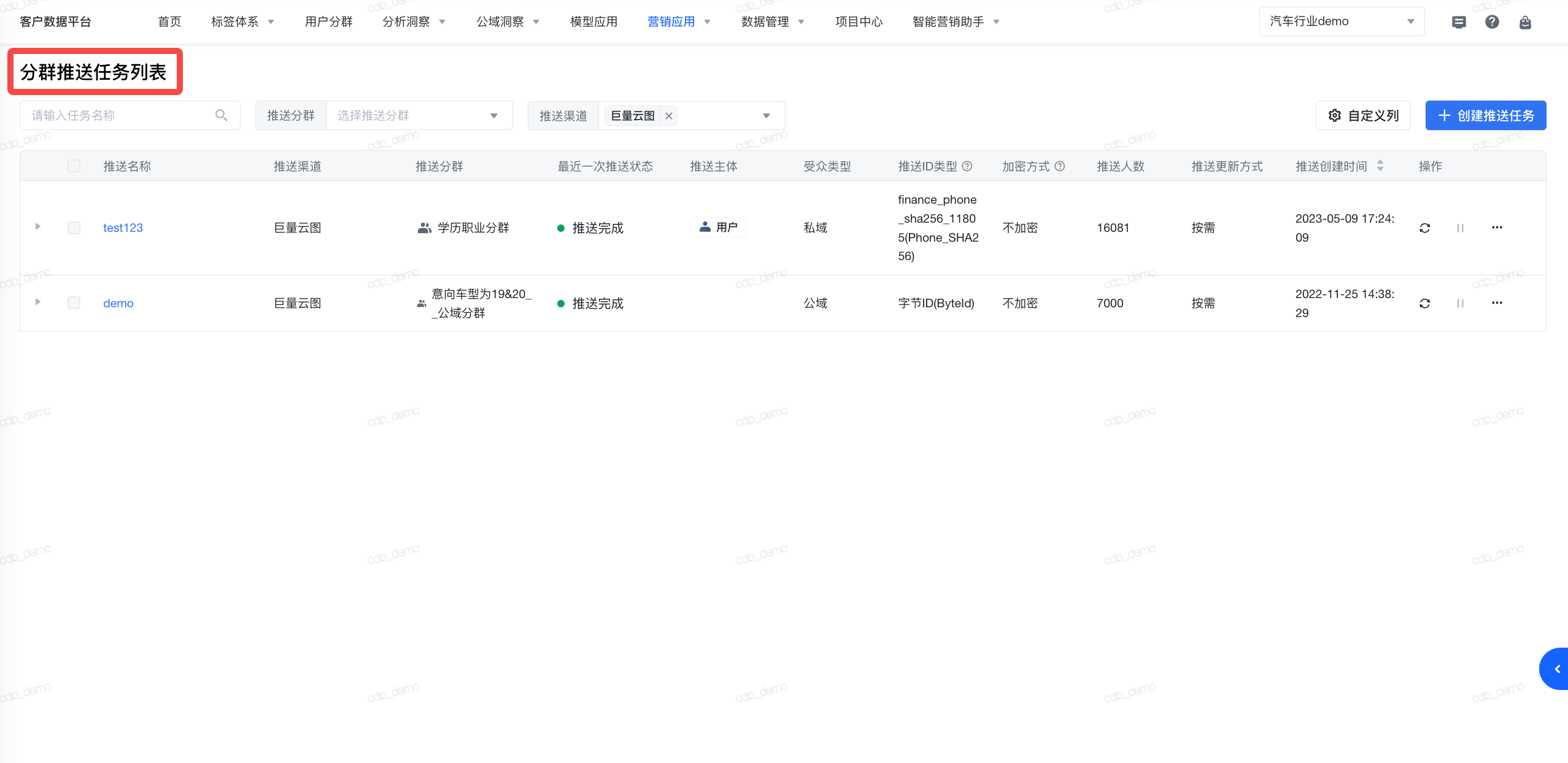Open the help question mark icon

[1492, 22]
